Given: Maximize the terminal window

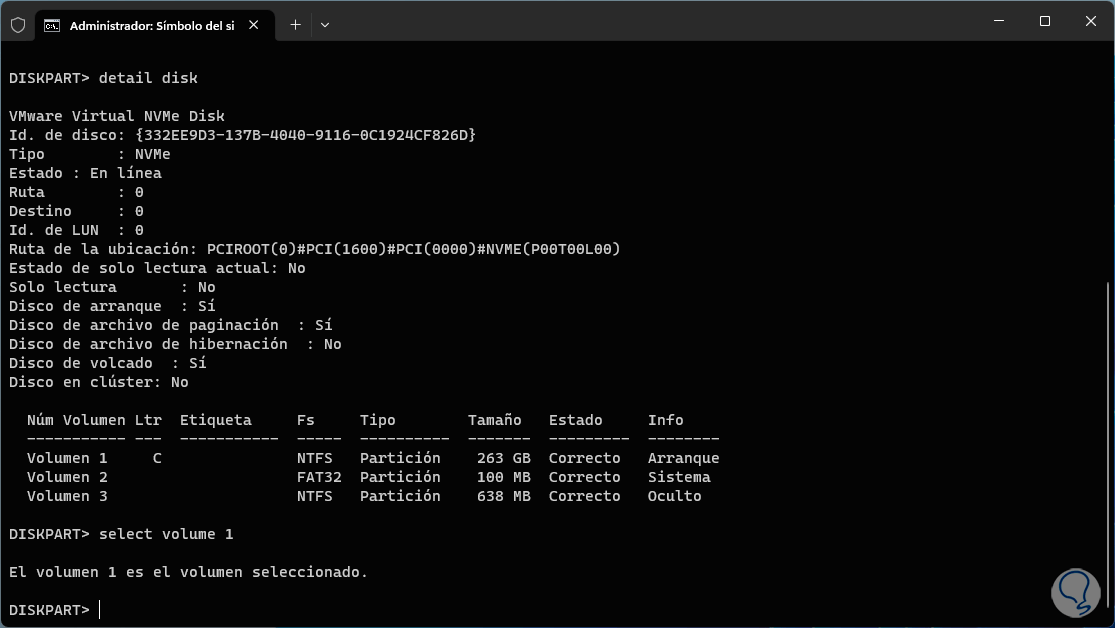Looking at the screenshot, I should coord(1044,21).
